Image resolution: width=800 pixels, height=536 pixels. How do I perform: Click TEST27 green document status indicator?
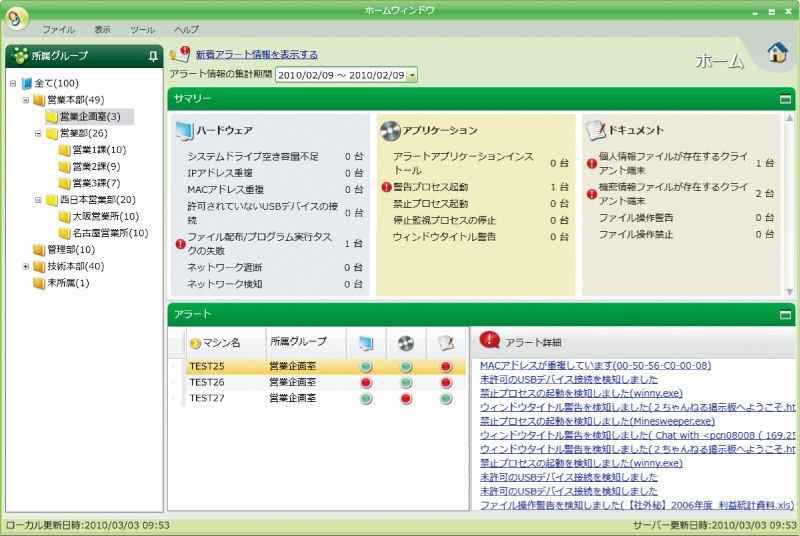tap(446, 398)
